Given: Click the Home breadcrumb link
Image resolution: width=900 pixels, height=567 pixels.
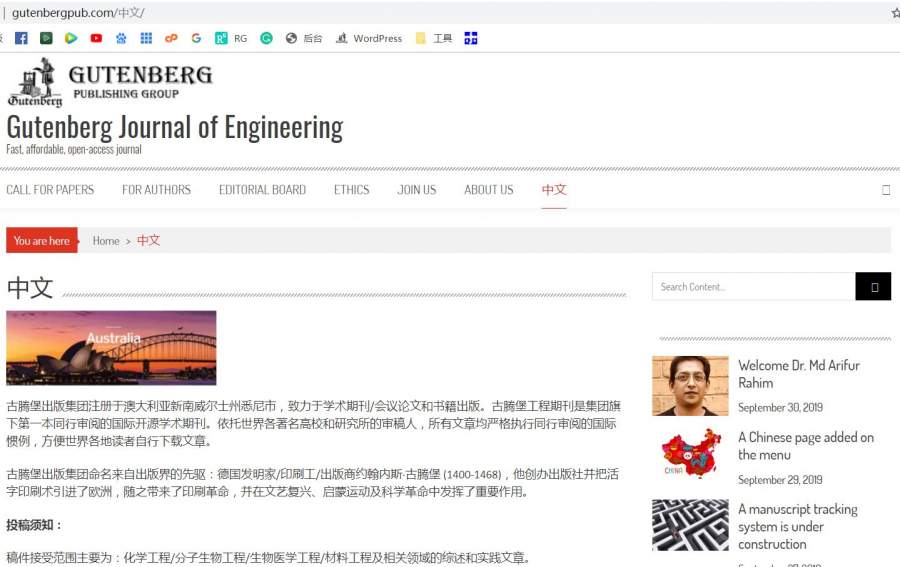Looking at the screenshot, I should (106, 241).
